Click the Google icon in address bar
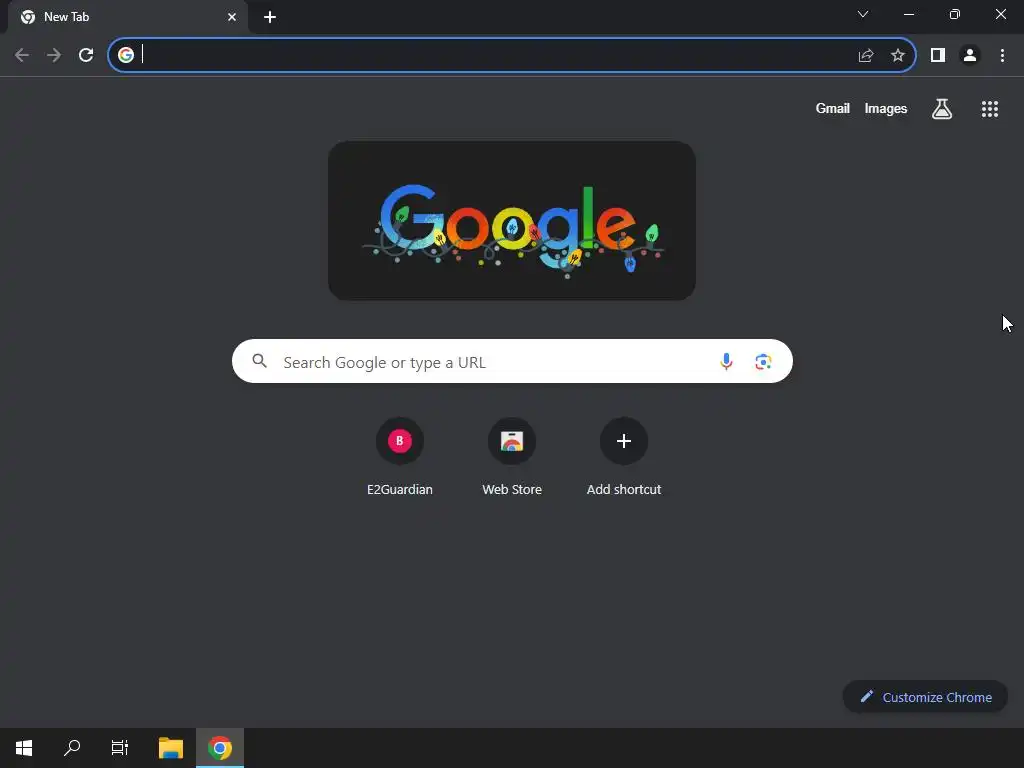The width and height of the screenshot is (1024, 768). [x=126, y=55]
